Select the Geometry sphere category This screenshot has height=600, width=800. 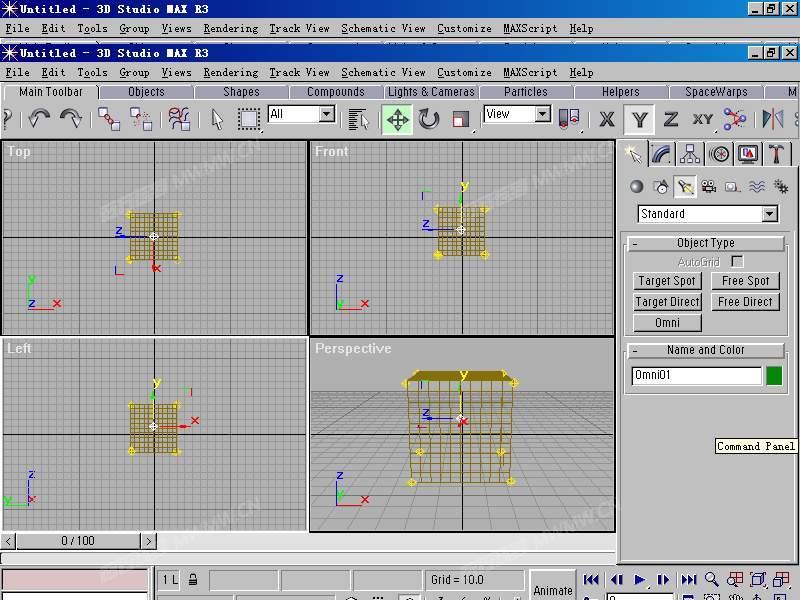[x=637, y=187]
